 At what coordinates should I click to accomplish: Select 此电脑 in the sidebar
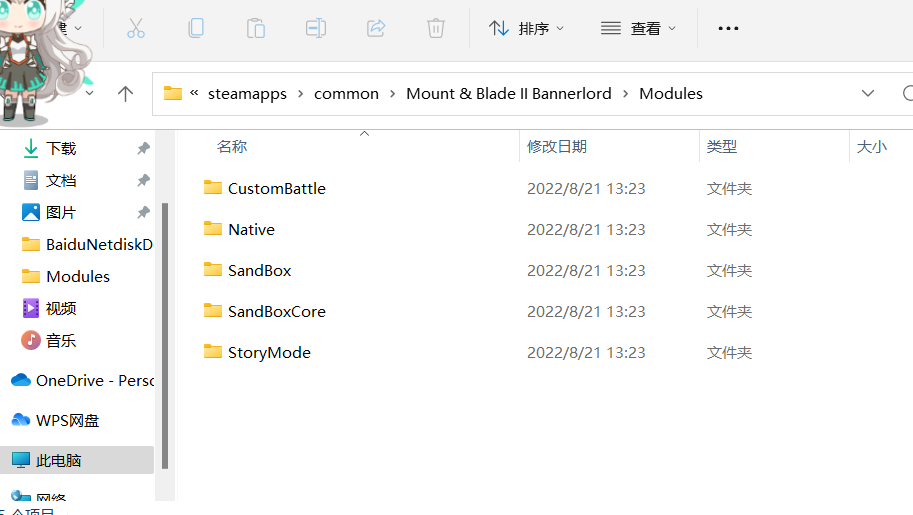click(x=77, y=460)
